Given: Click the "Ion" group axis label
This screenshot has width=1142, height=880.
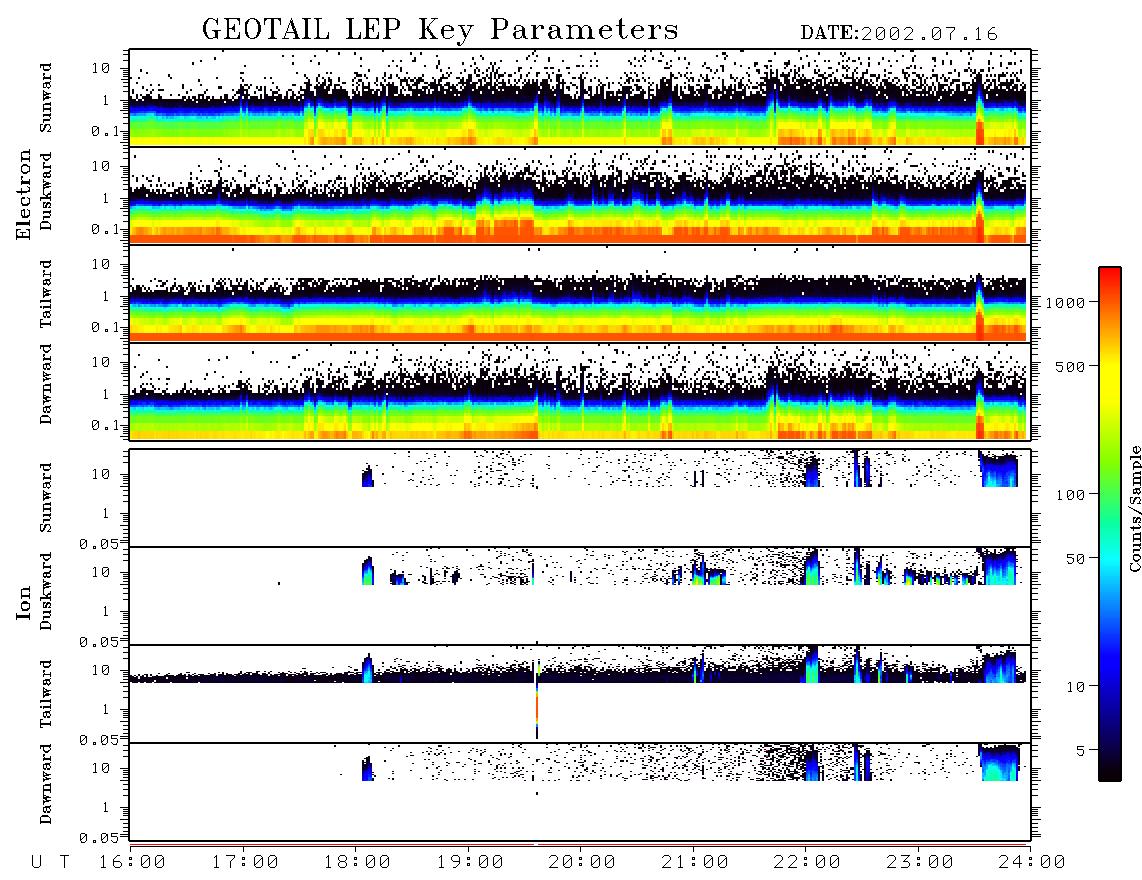Looking at the screenshot, I should click(x=24, y=602).
